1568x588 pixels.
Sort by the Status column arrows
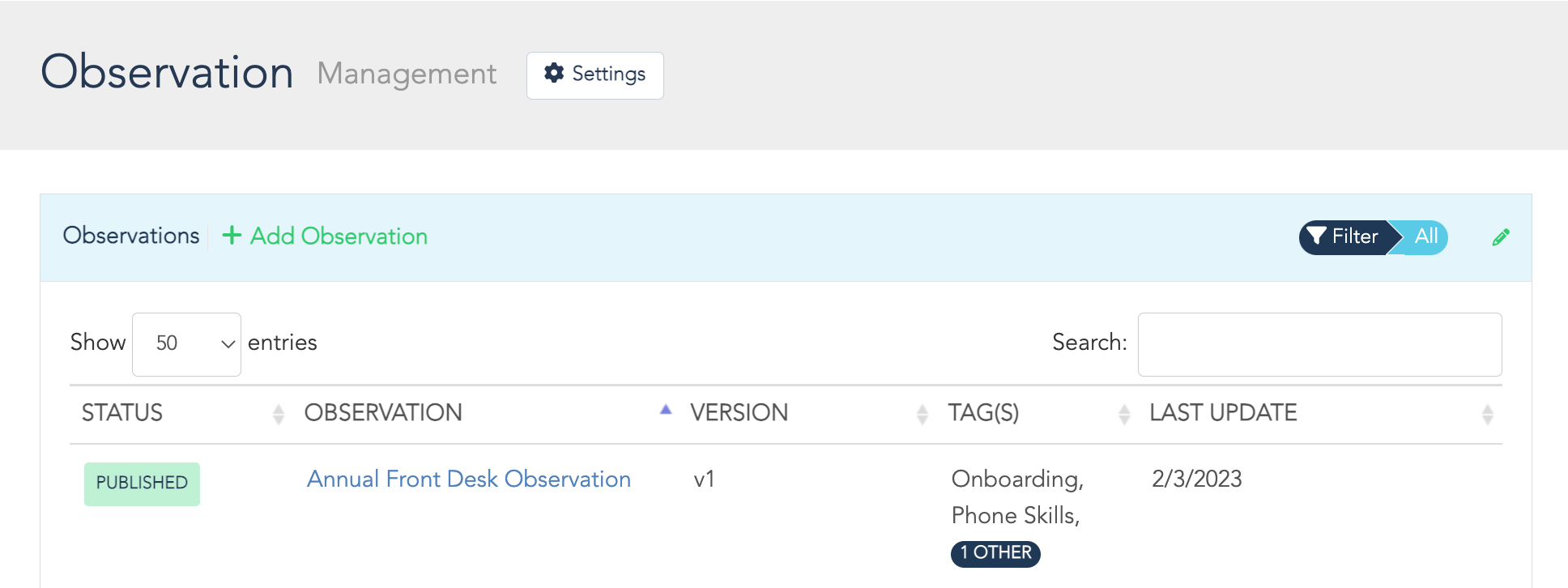279,415
